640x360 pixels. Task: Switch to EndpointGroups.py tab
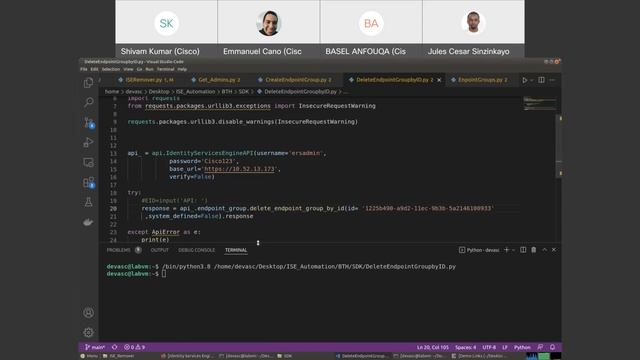(x=479, y=80)
